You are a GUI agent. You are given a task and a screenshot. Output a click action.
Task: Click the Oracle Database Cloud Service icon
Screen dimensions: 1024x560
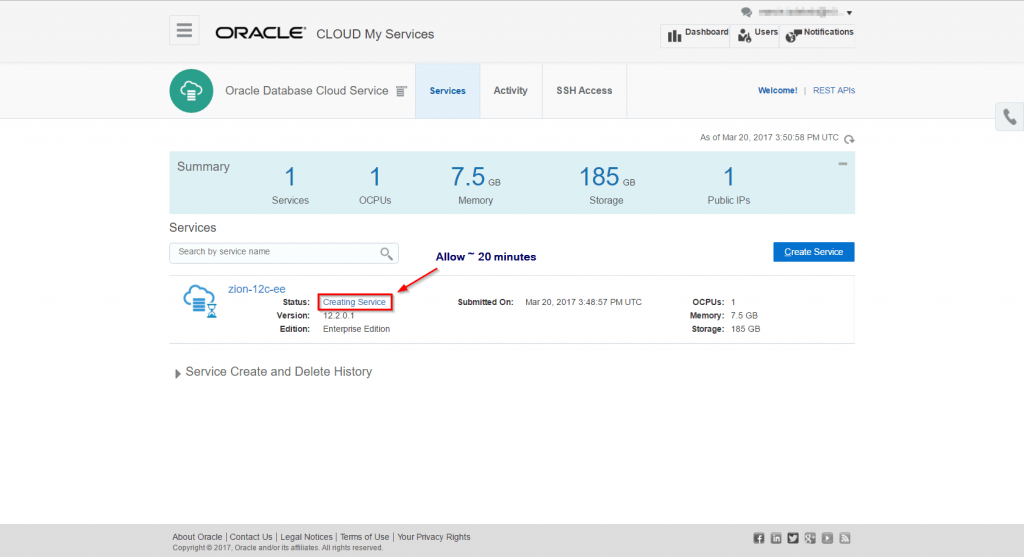click(x=191, y=91)
